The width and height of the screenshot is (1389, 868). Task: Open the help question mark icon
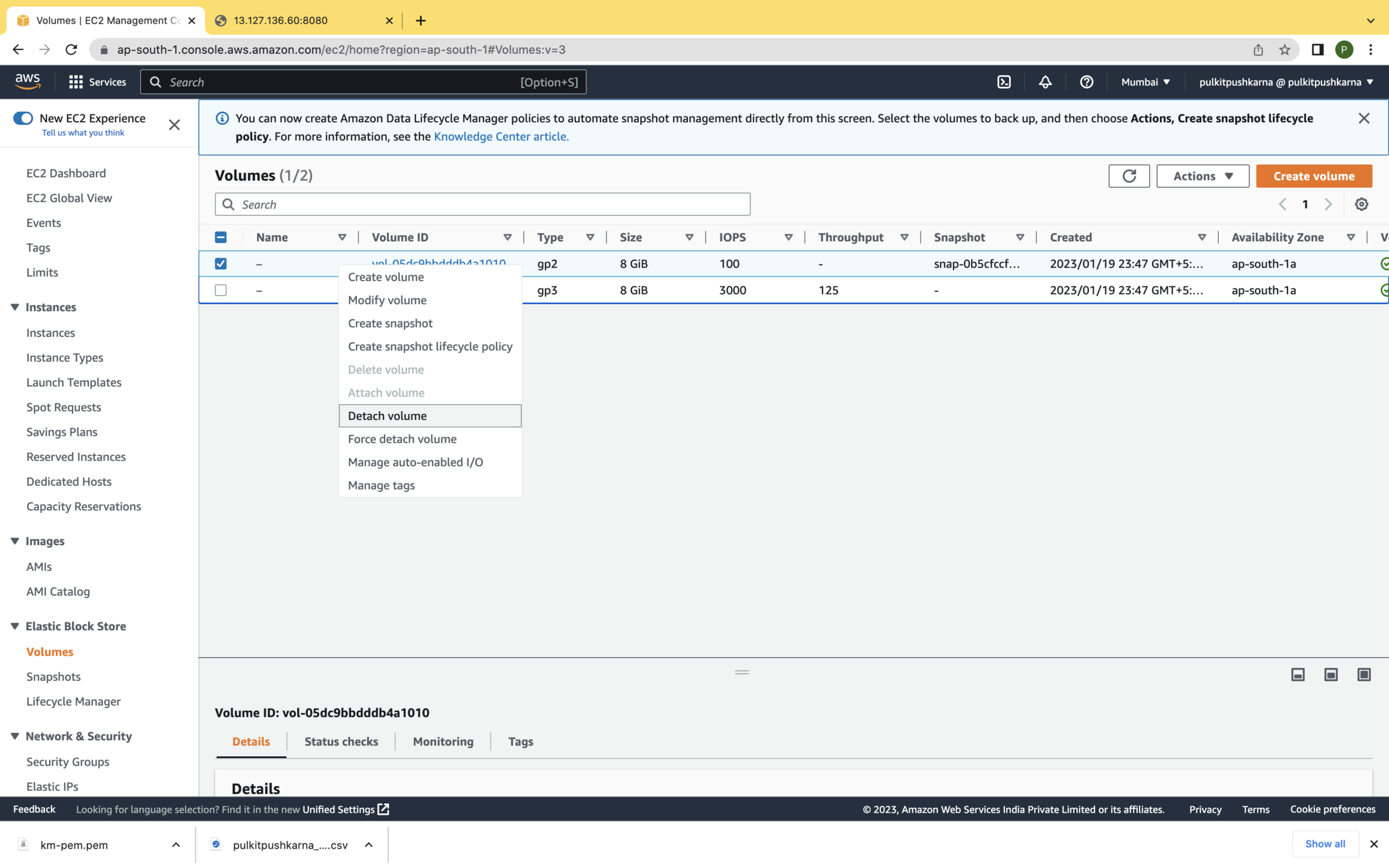click(x=1086, y=82)
